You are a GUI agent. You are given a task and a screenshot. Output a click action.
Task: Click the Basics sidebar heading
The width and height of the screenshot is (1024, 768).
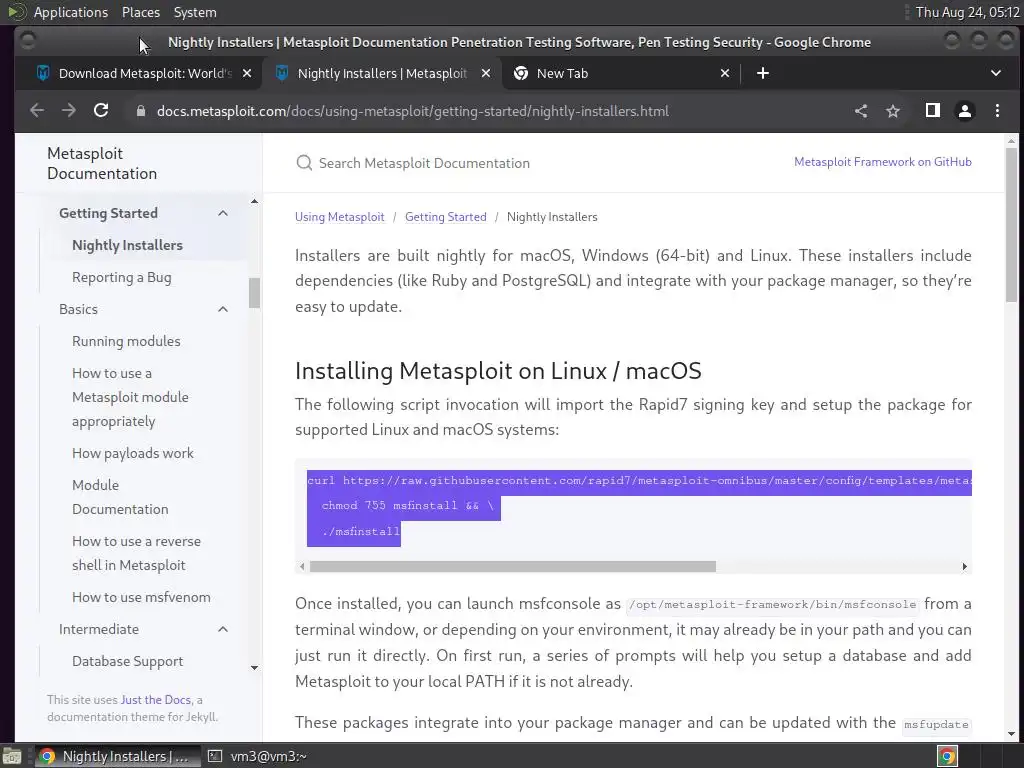click(78, 309)
